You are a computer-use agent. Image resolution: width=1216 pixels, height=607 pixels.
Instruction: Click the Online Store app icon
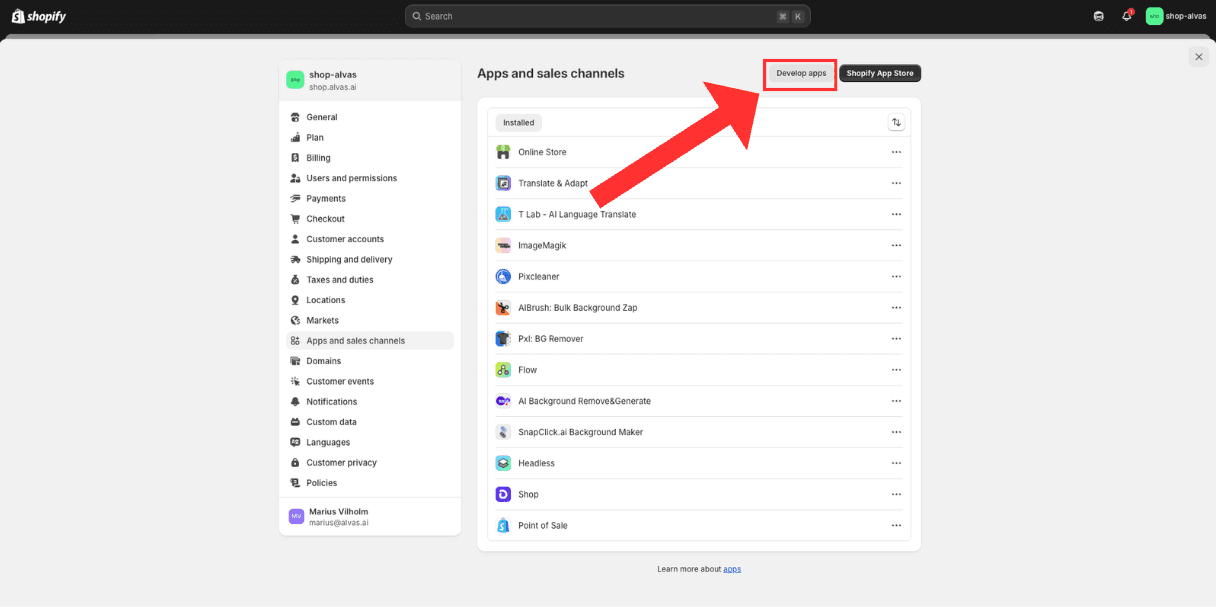(x=503, y=152)
